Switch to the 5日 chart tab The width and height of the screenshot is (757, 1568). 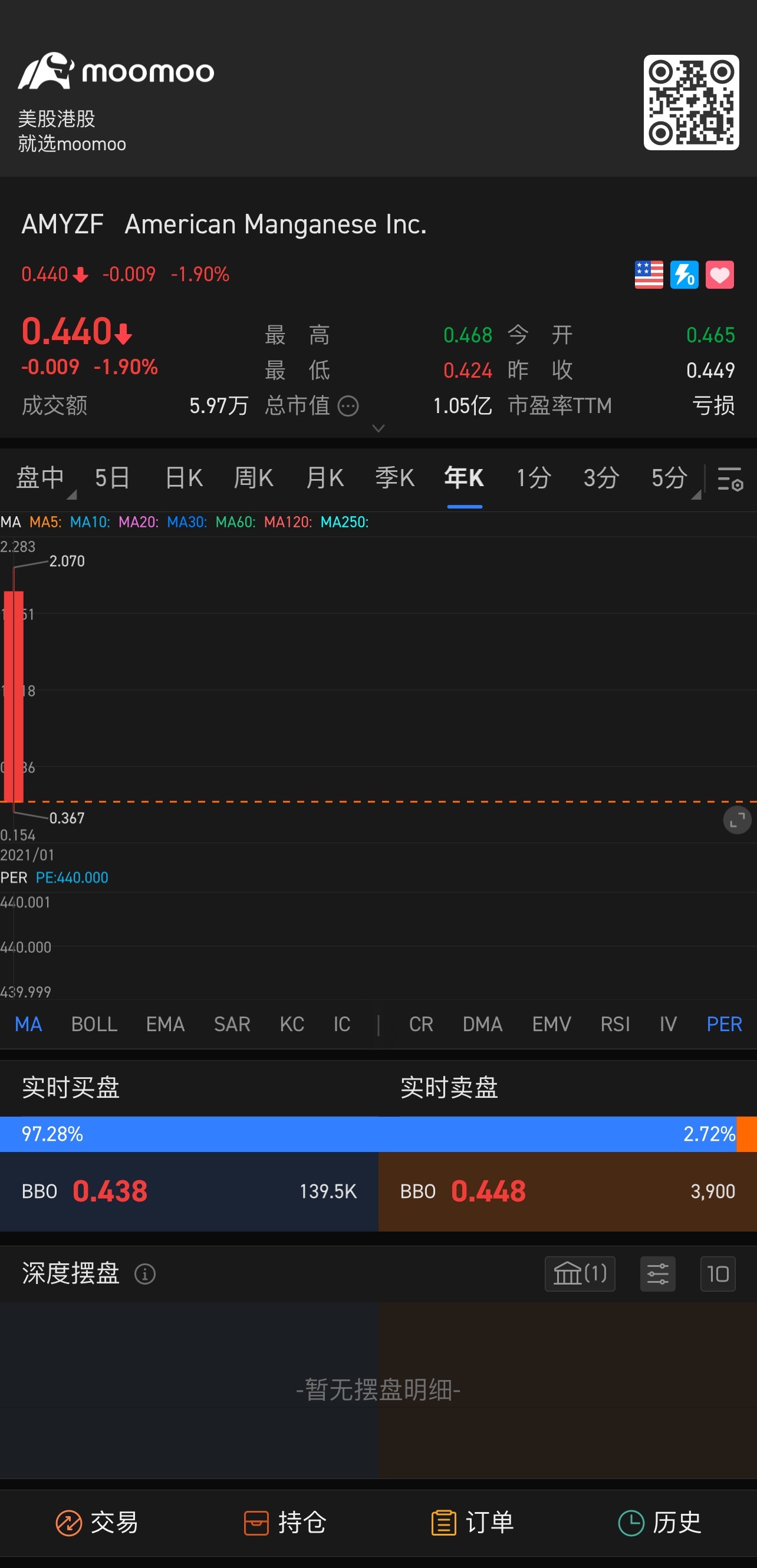click(112, 478)
